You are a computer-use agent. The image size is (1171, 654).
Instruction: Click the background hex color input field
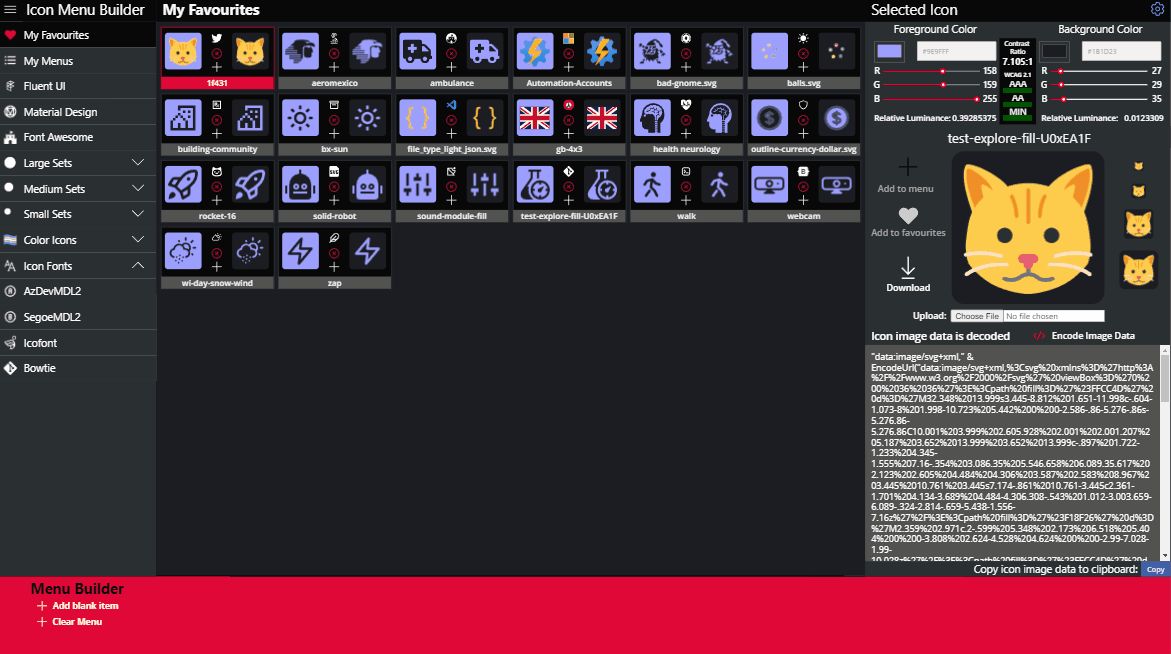[1122, 52]
